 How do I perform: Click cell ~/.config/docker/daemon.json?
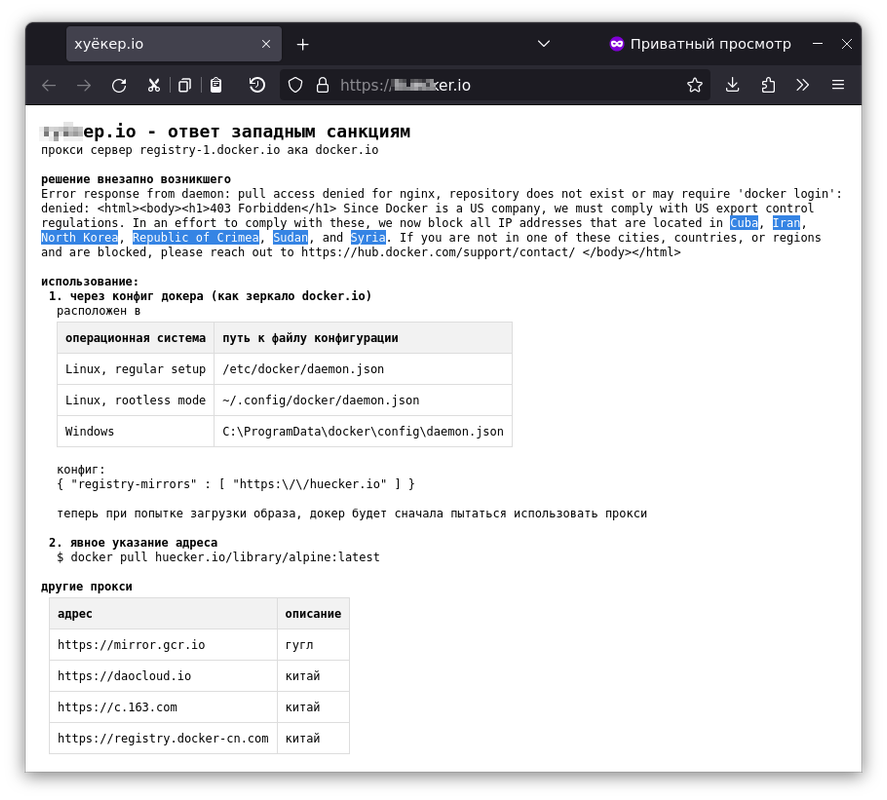(x=363, y=400)
